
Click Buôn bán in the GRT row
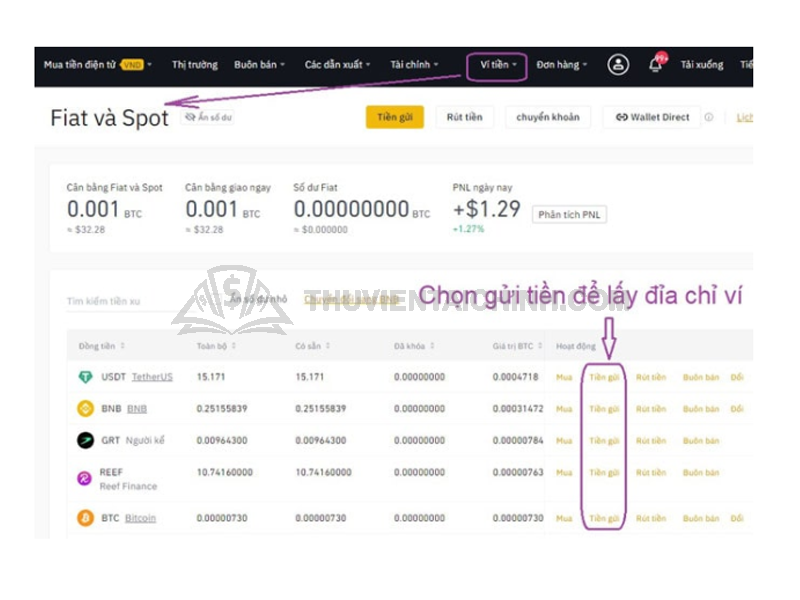tap(701, 440)
